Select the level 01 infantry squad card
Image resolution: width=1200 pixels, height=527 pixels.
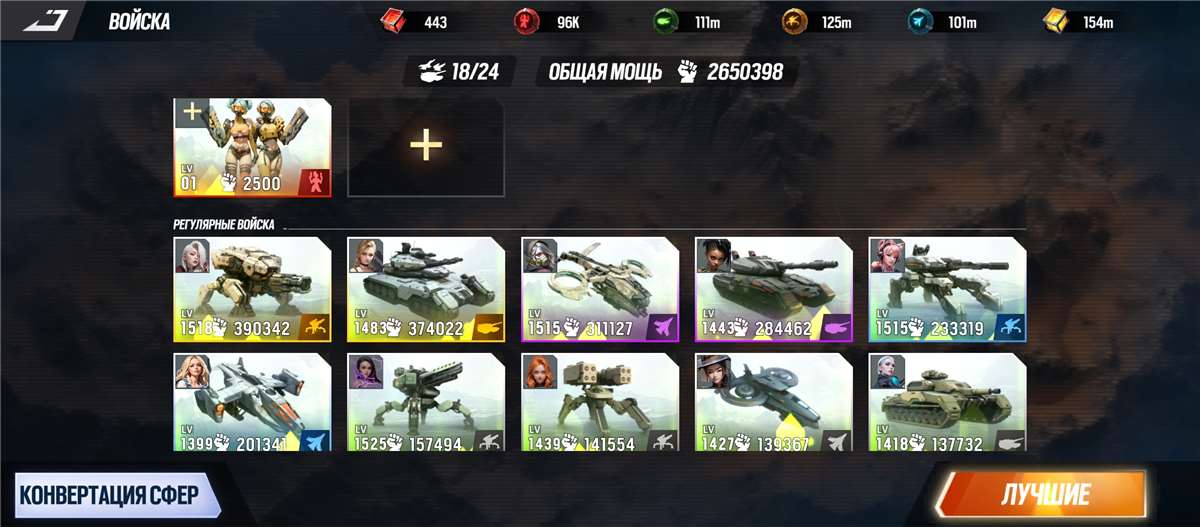pos(252,146)
